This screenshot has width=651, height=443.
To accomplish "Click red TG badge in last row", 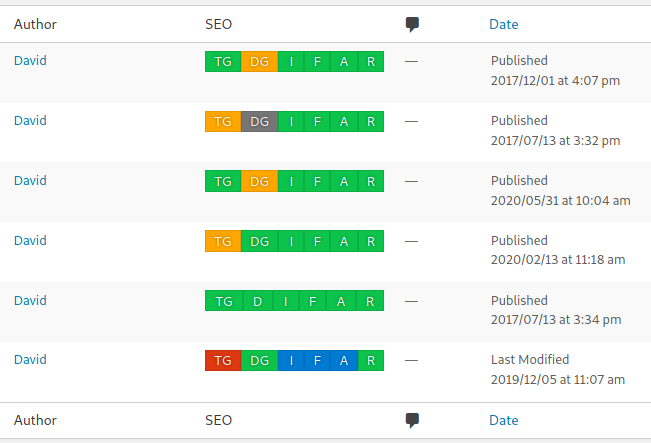I will [x=223, y=360].
